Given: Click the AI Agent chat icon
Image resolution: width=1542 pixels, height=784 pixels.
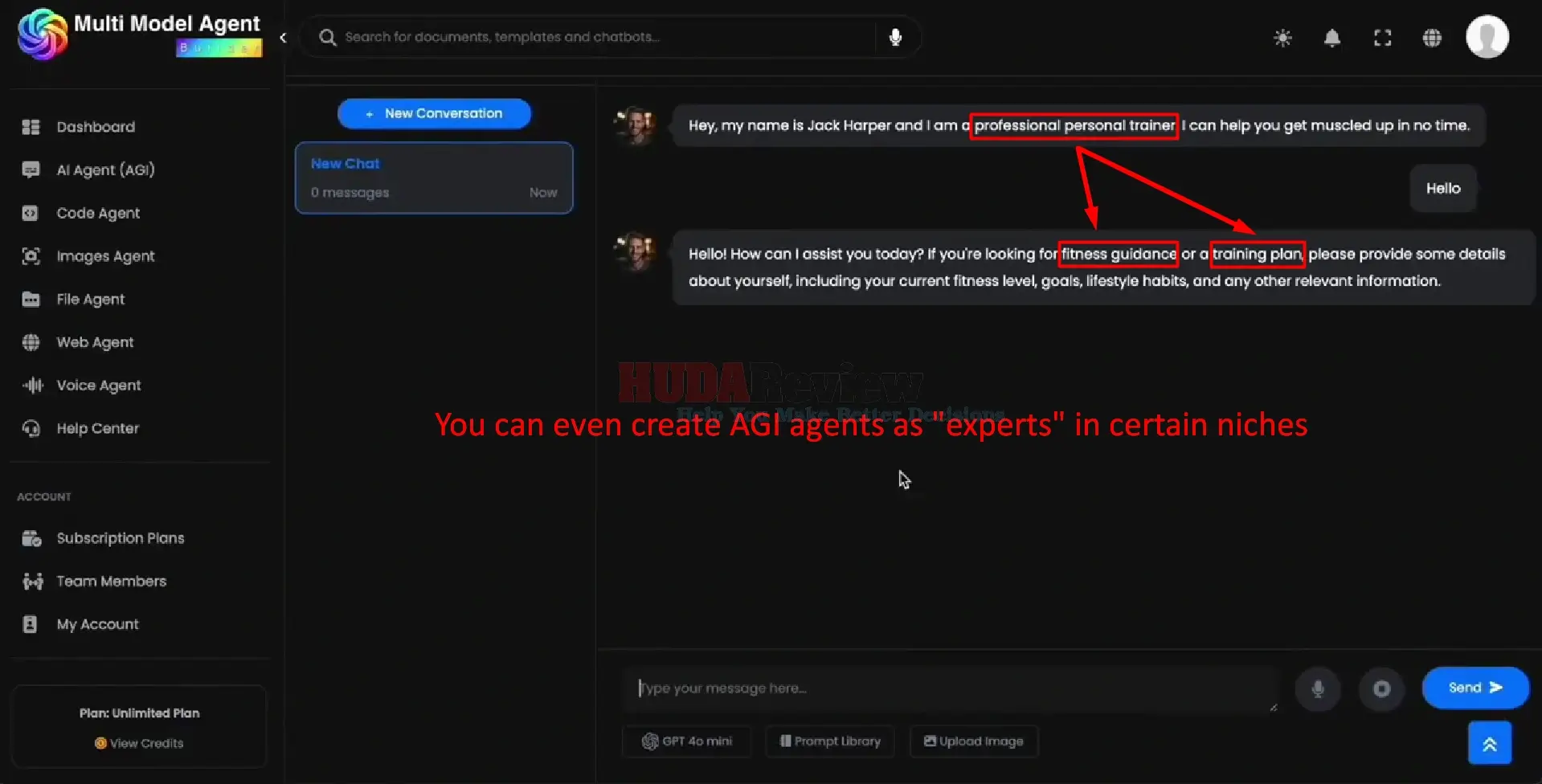Looking at the screenshot, I should pyautogui.click(x=31, y=169).
